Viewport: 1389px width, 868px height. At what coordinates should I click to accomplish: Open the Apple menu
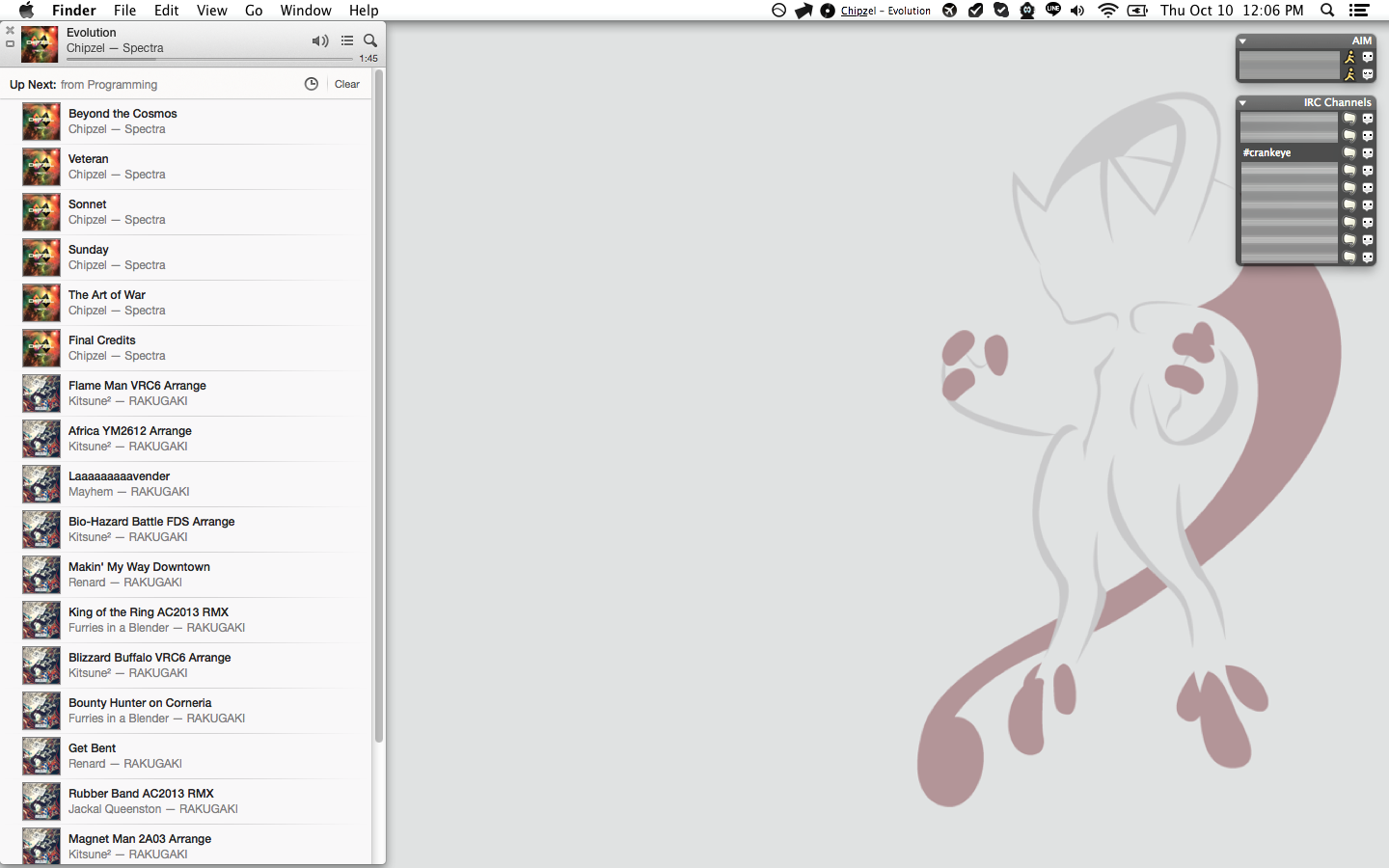pyautogui.click(x=26, y=11)
